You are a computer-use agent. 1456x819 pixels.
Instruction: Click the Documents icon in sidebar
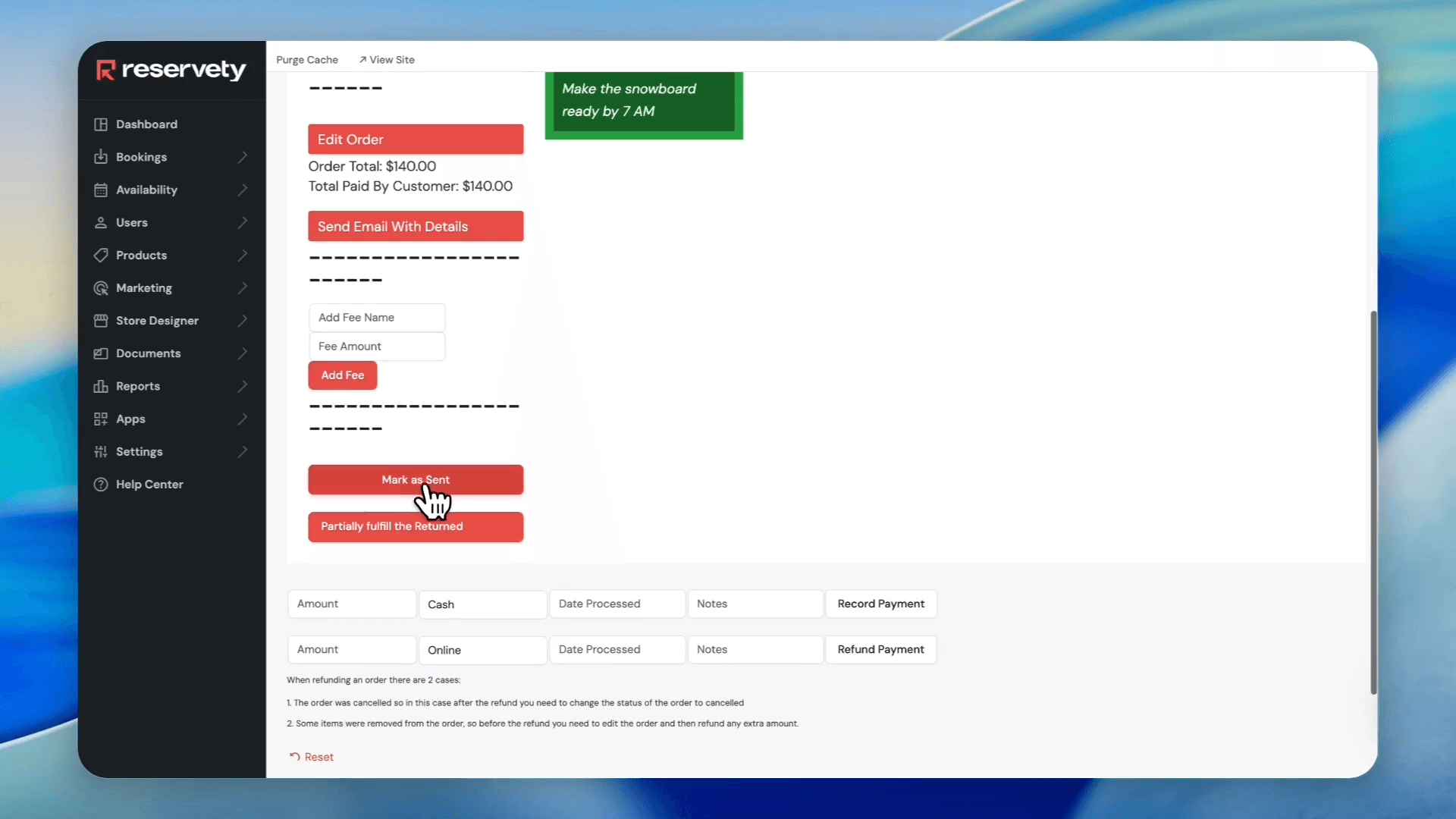click(100, 353)
